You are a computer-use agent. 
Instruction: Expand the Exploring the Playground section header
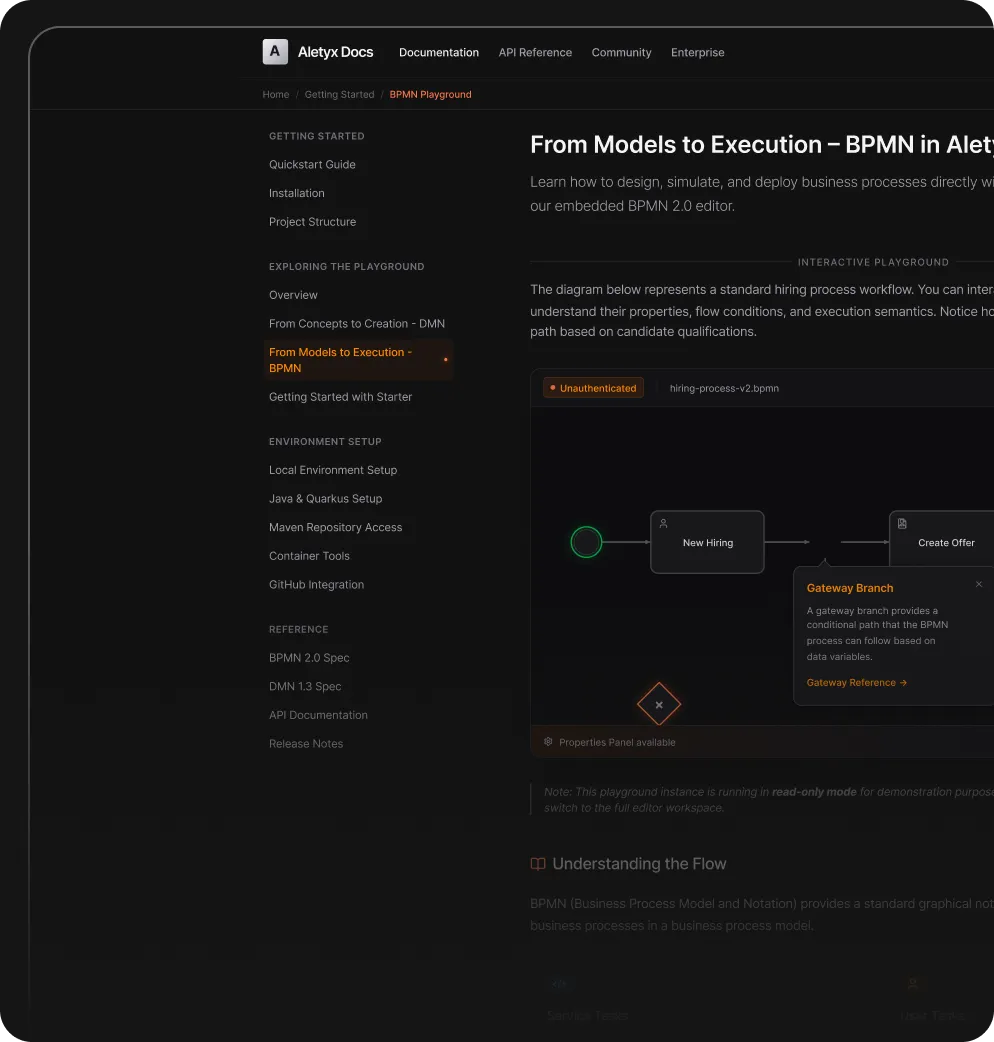[x=346, y=266]
